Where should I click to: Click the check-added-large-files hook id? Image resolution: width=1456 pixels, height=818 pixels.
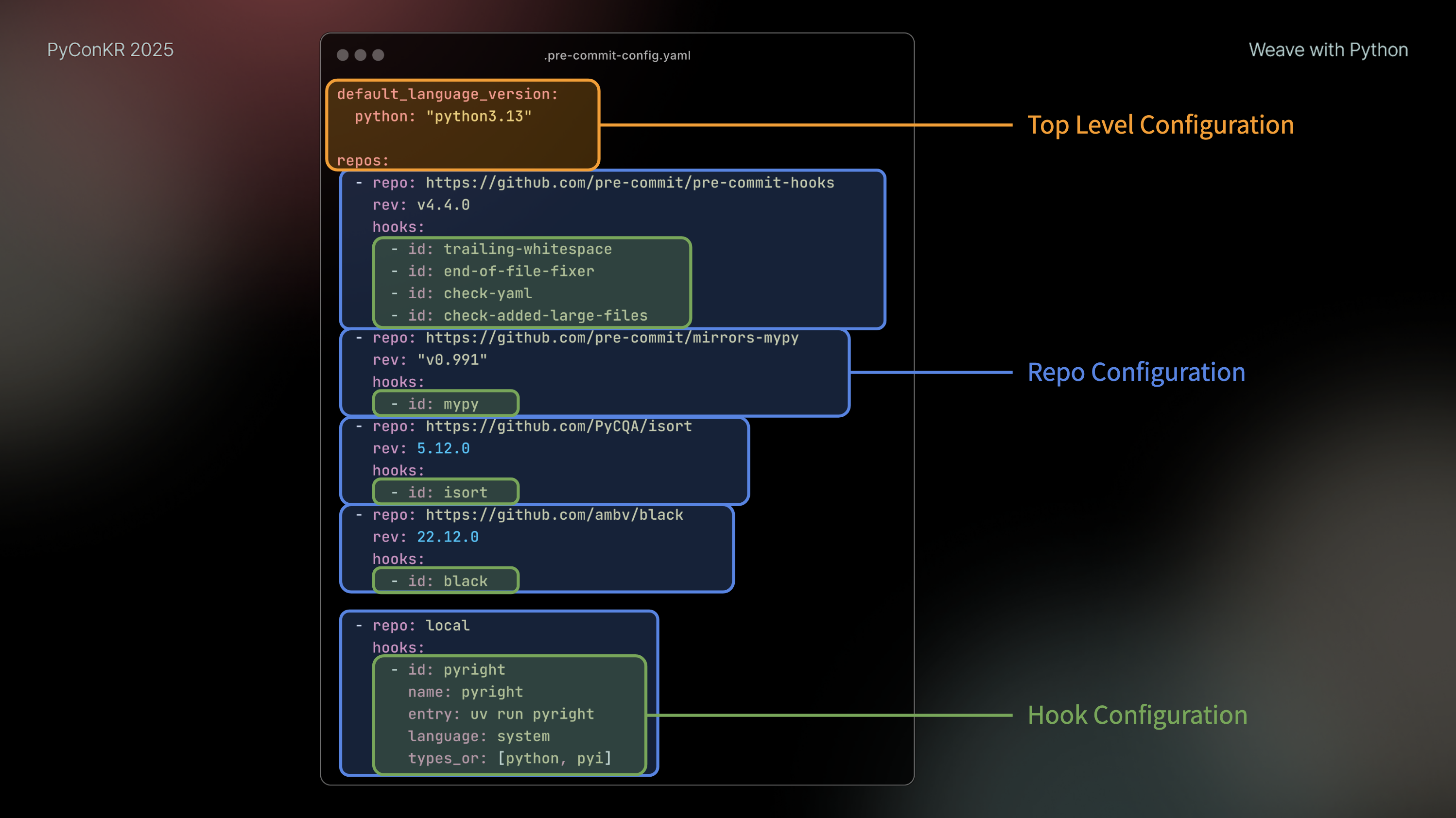[x=545, y=315]
